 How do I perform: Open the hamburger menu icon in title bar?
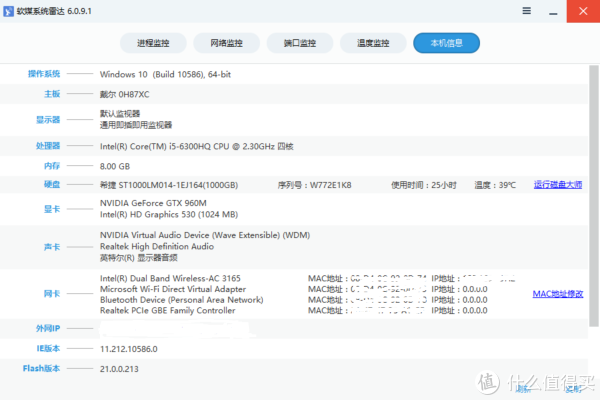click(527, 11)
